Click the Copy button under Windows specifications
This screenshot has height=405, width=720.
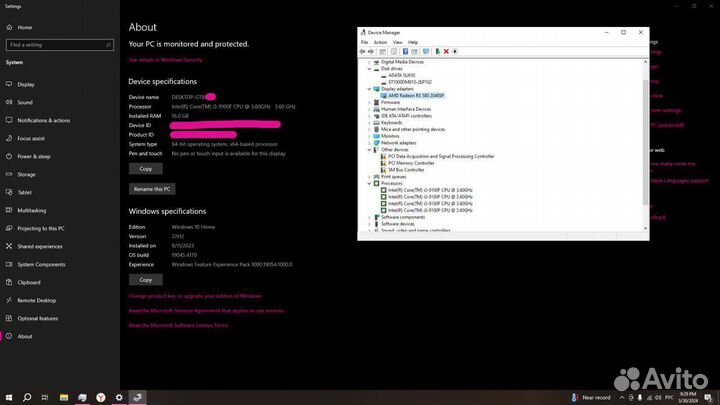coord(146,280)
